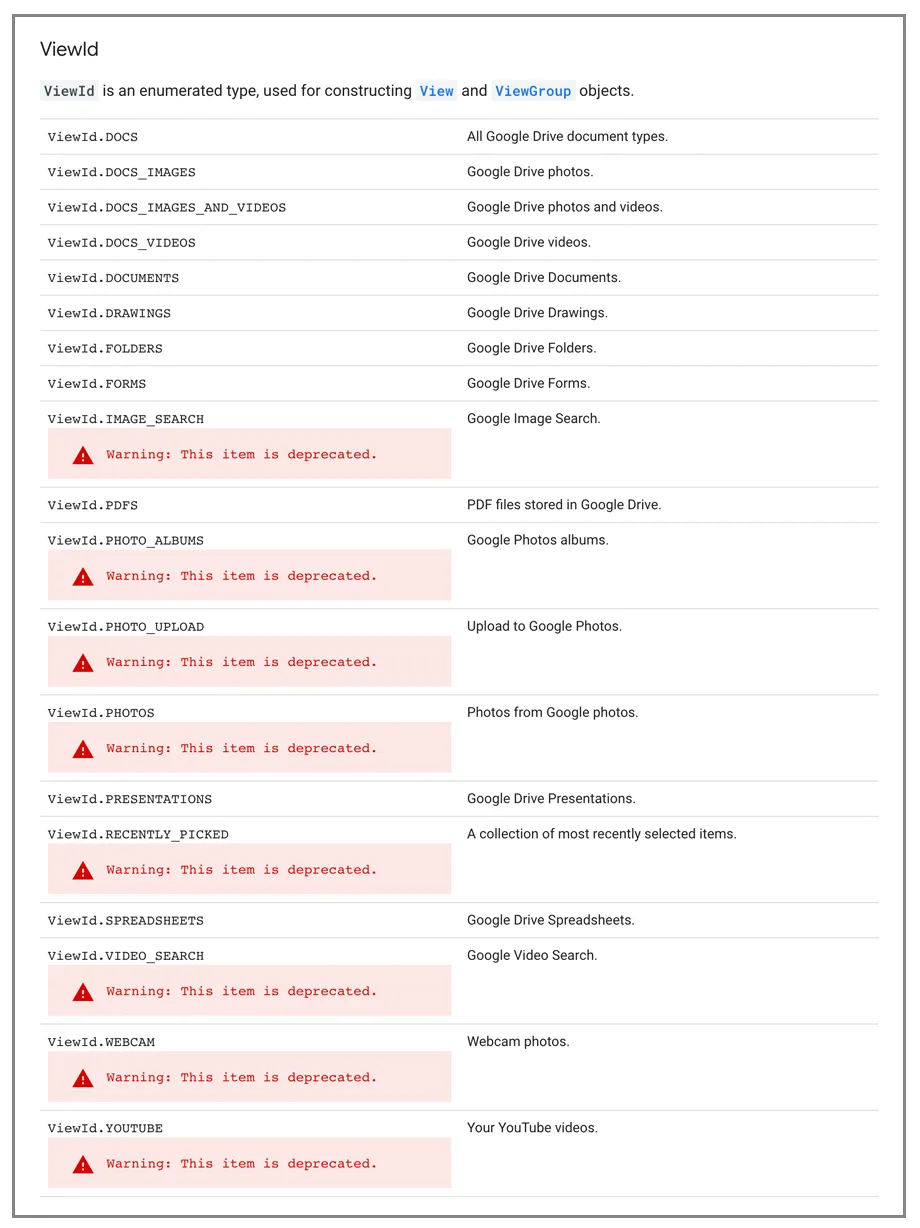
Task: Click warning icon under ViewId.YOUTUBE
Action: (83, 1165)
